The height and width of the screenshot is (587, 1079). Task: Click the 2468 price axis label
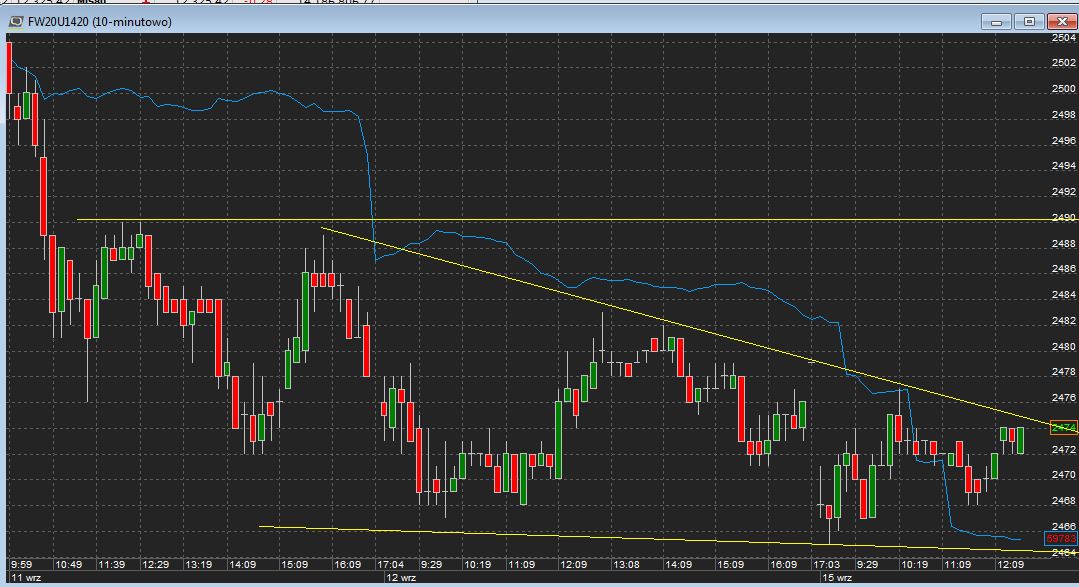(x=1064, y=501)
